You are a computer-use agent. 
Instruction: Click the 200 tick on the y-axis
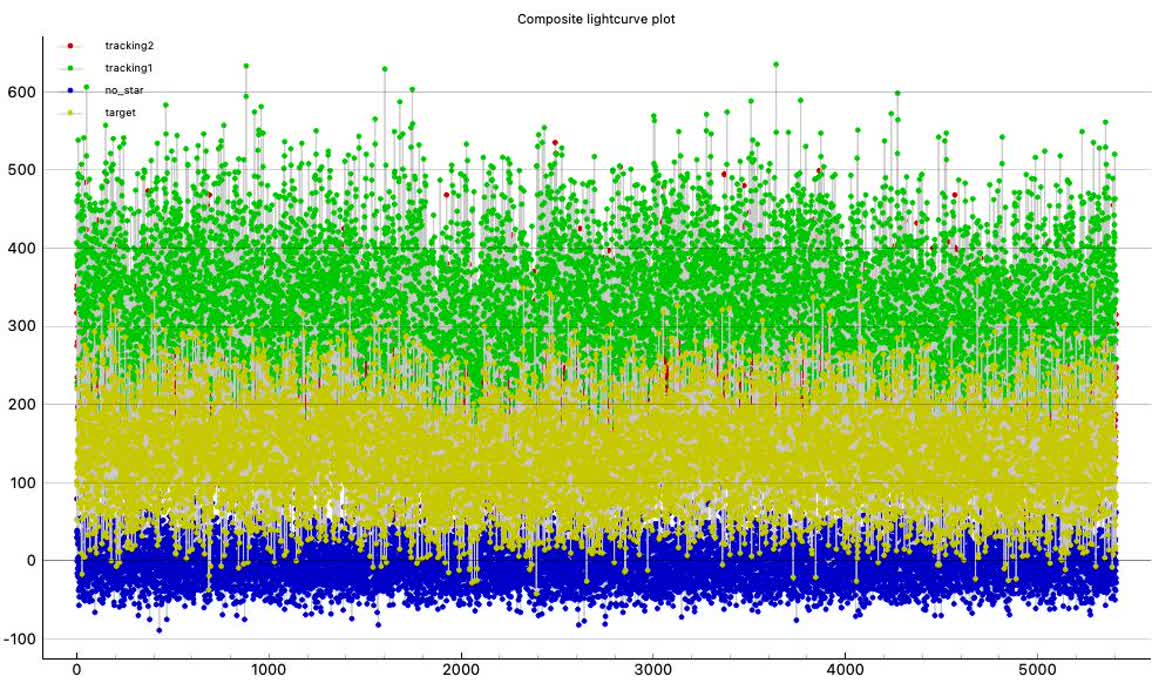point(19,404)
